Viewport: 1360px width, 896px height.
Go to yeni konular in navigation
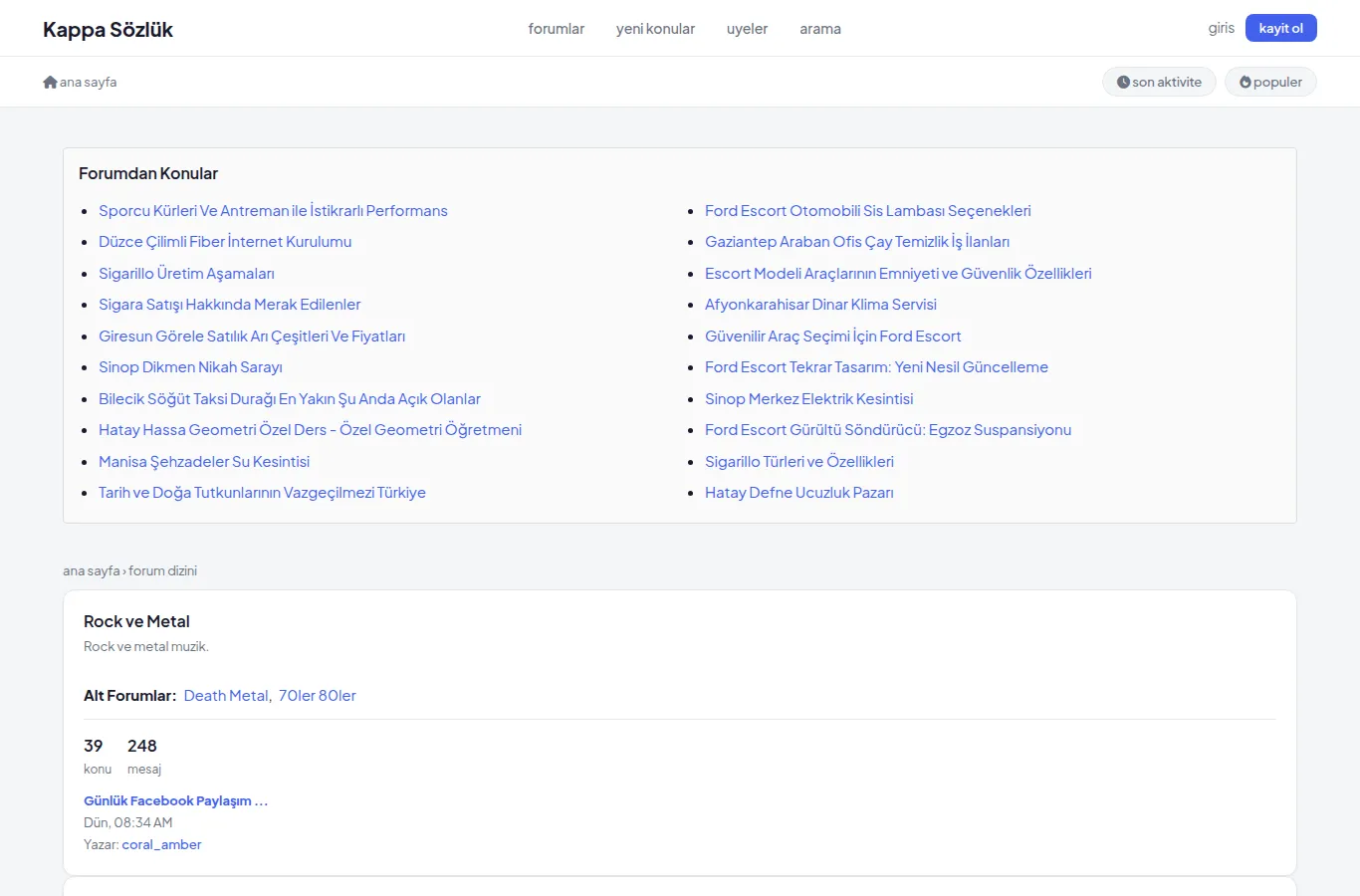655,29
